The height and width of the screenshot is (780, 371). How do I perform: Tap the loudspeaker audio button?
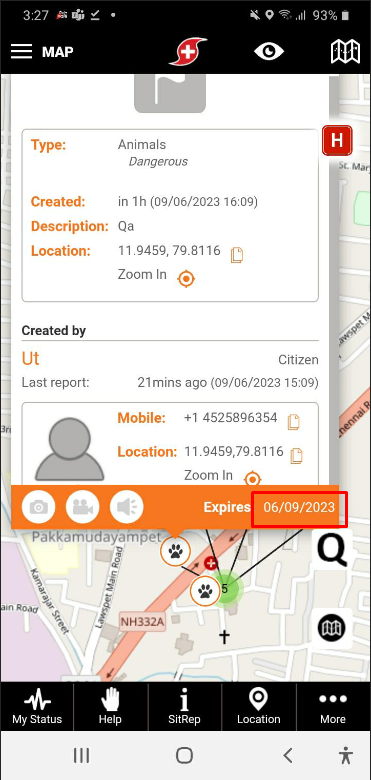click(126, 507)
